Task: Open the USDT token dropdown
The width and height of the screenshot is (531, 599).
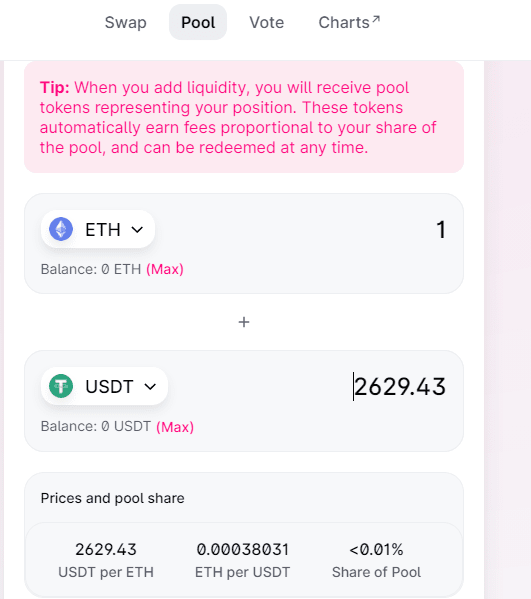Action: (x=104, y=386)
